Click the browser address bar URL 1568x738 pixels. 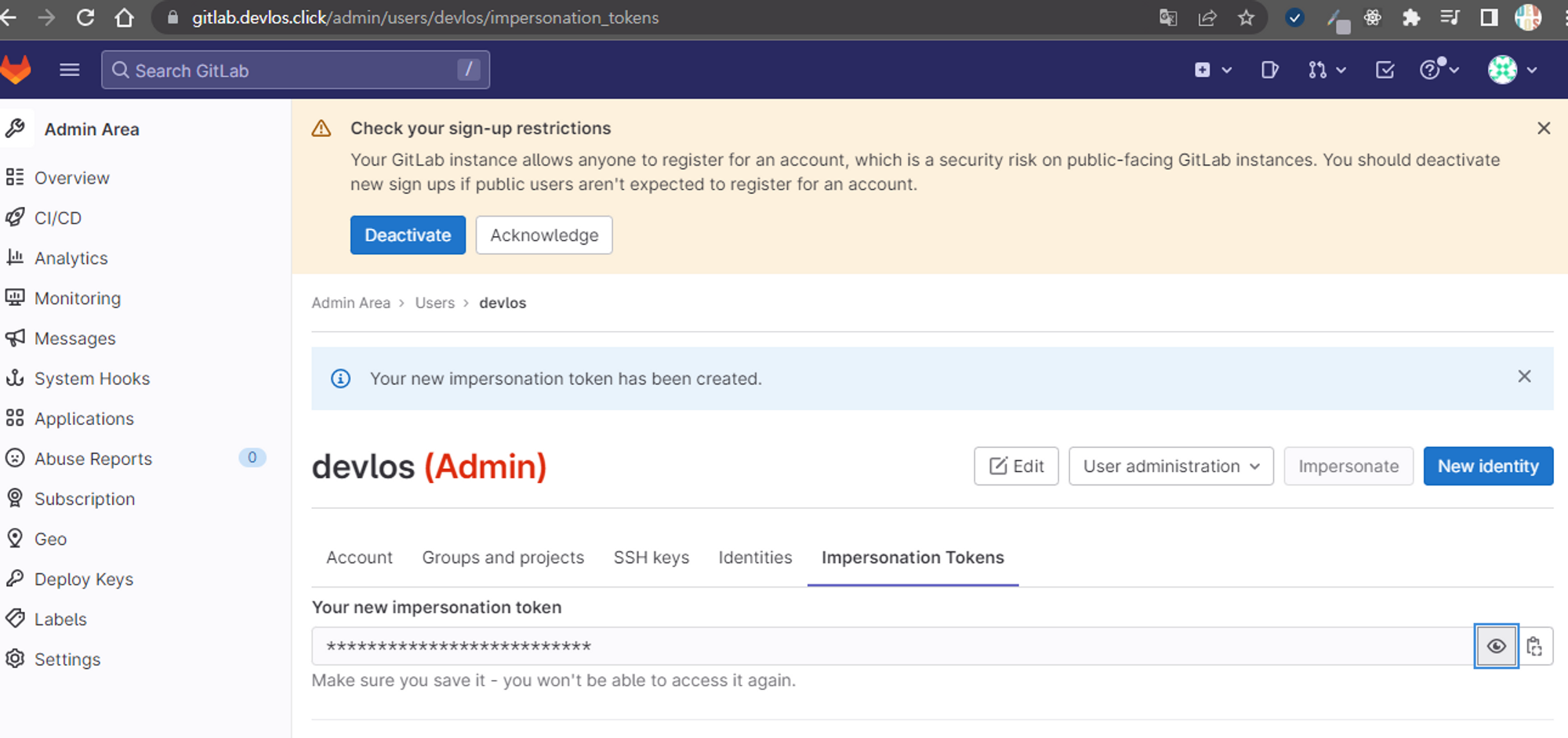[x=426, y=17]
